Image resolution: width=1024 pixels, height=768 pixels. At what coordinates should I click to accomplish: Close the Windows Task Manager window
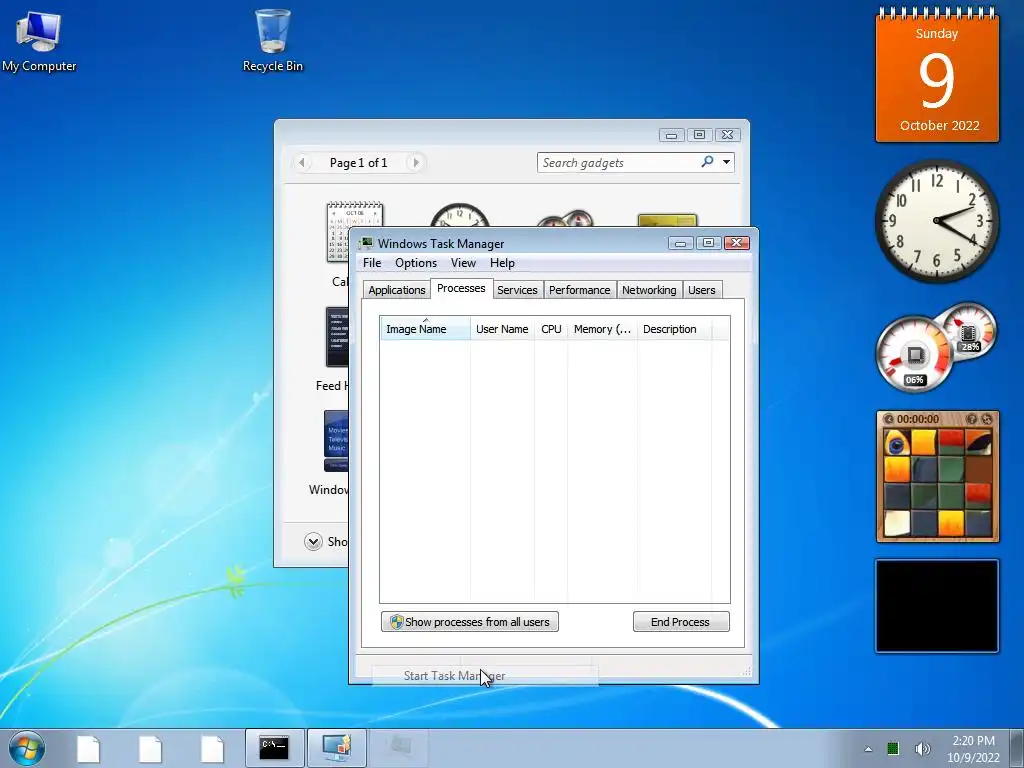(x=737, y=243)
